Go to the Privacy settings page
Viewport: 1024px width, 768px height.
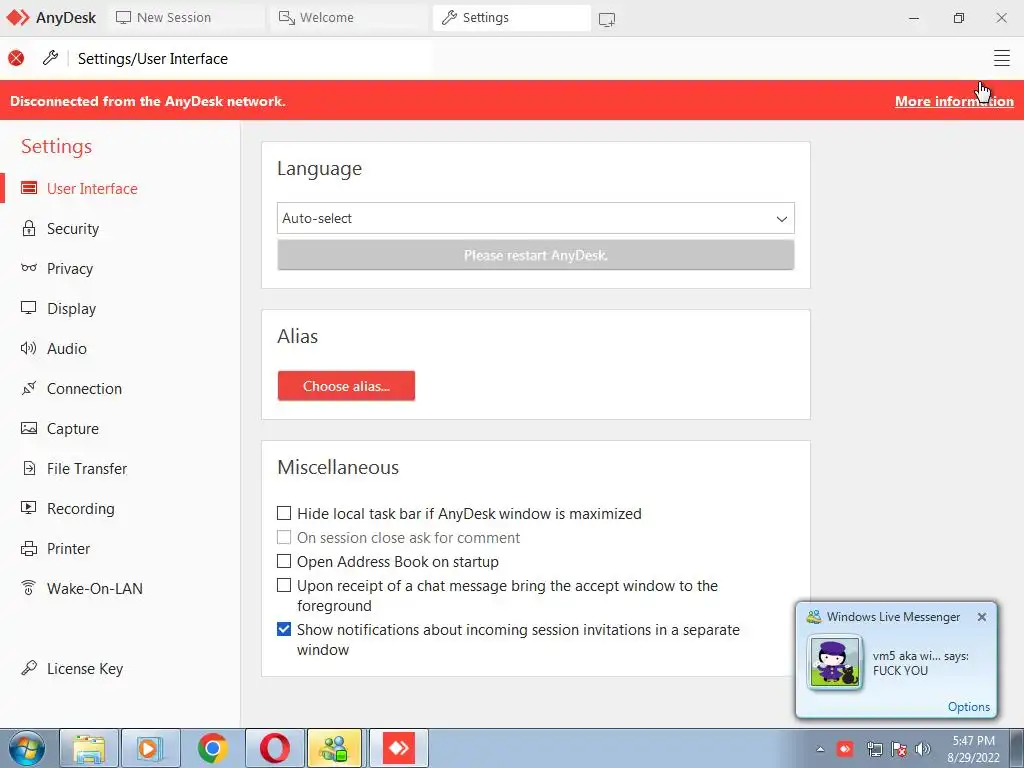tap(70, 268)
